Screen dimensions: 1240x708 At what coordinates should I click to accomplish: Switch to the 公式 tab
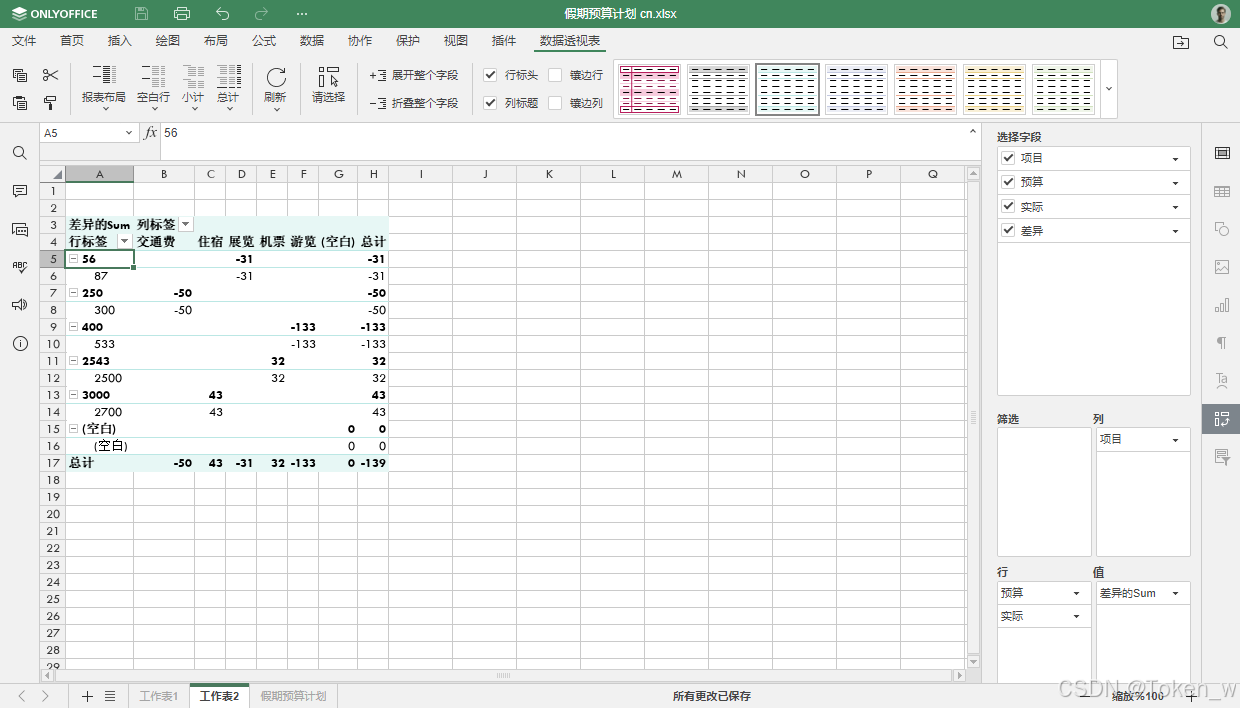264,41
